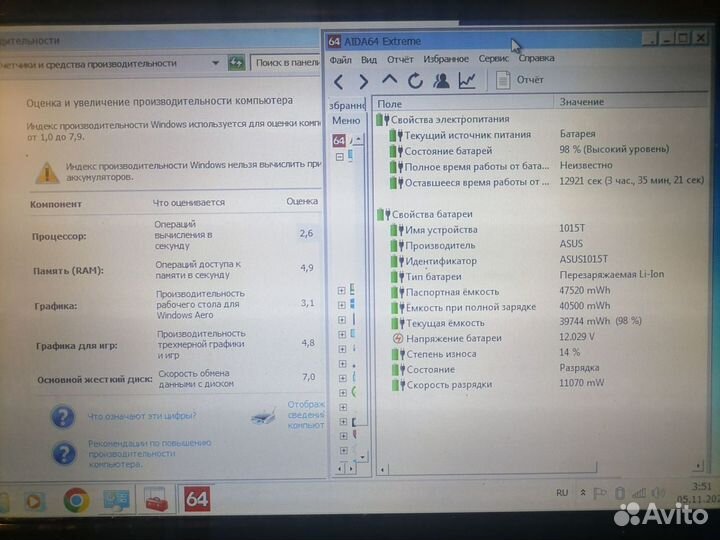Click left arrow of details horizontal scrollbar
720x540 pixels.
click(382, 470)
